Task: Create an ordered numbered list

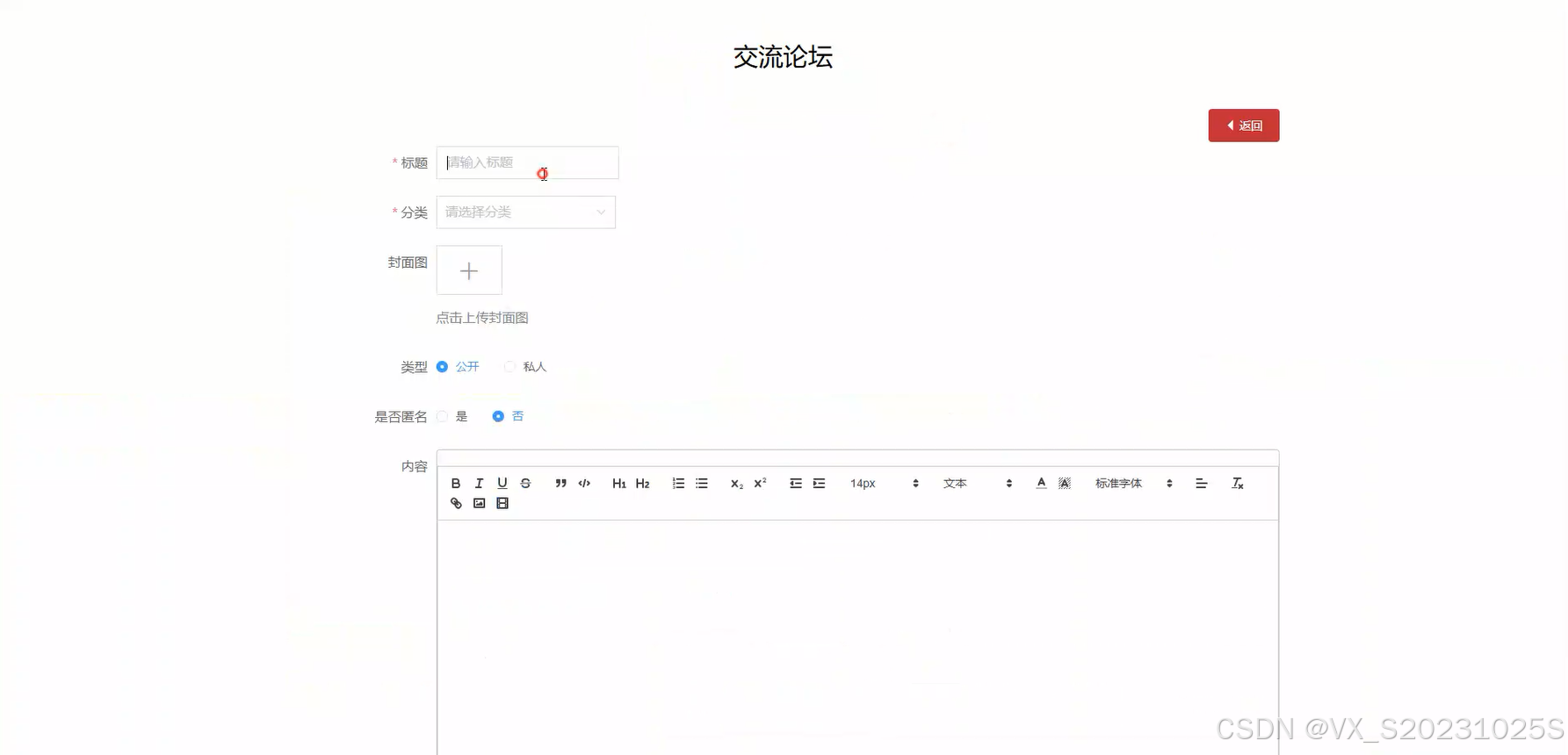Action: point(678,484)
